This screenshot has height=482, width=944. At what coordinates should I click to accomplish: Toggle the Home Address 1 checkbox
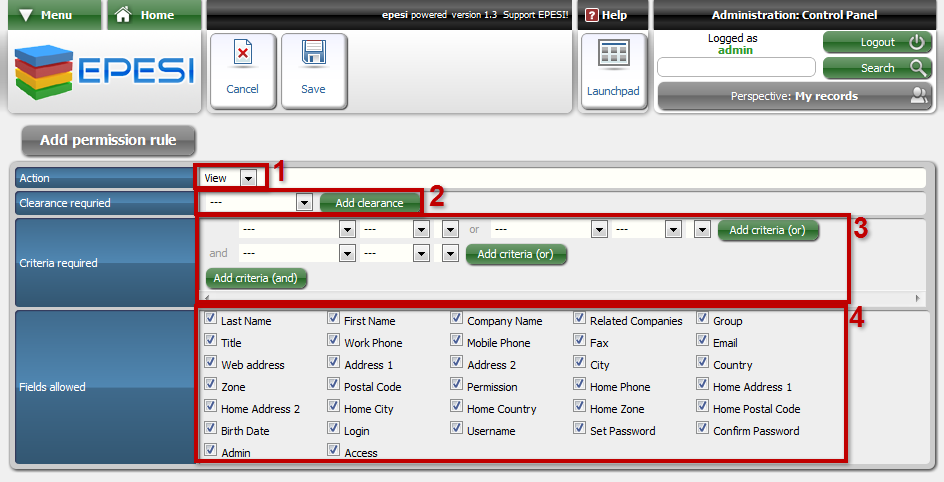(x=703, y=384)
